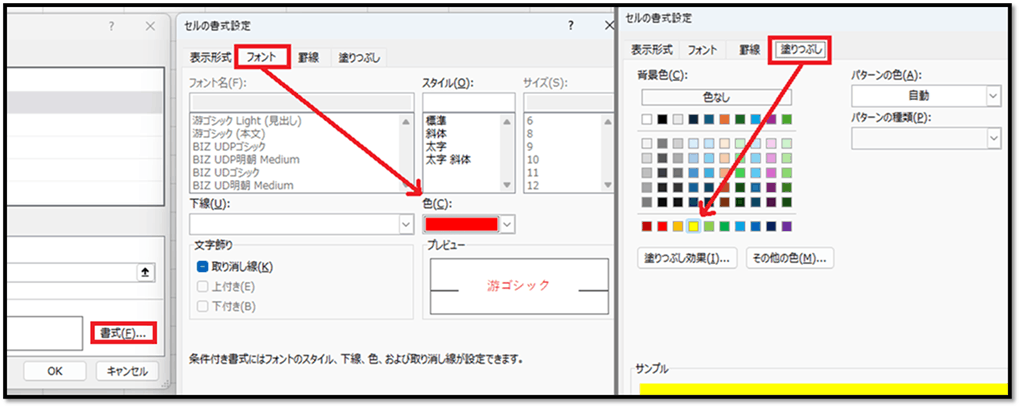Switch to the red-outlined 塗りつぶし tab
The height and width of the screenshot is (407, 1020).
800,49
